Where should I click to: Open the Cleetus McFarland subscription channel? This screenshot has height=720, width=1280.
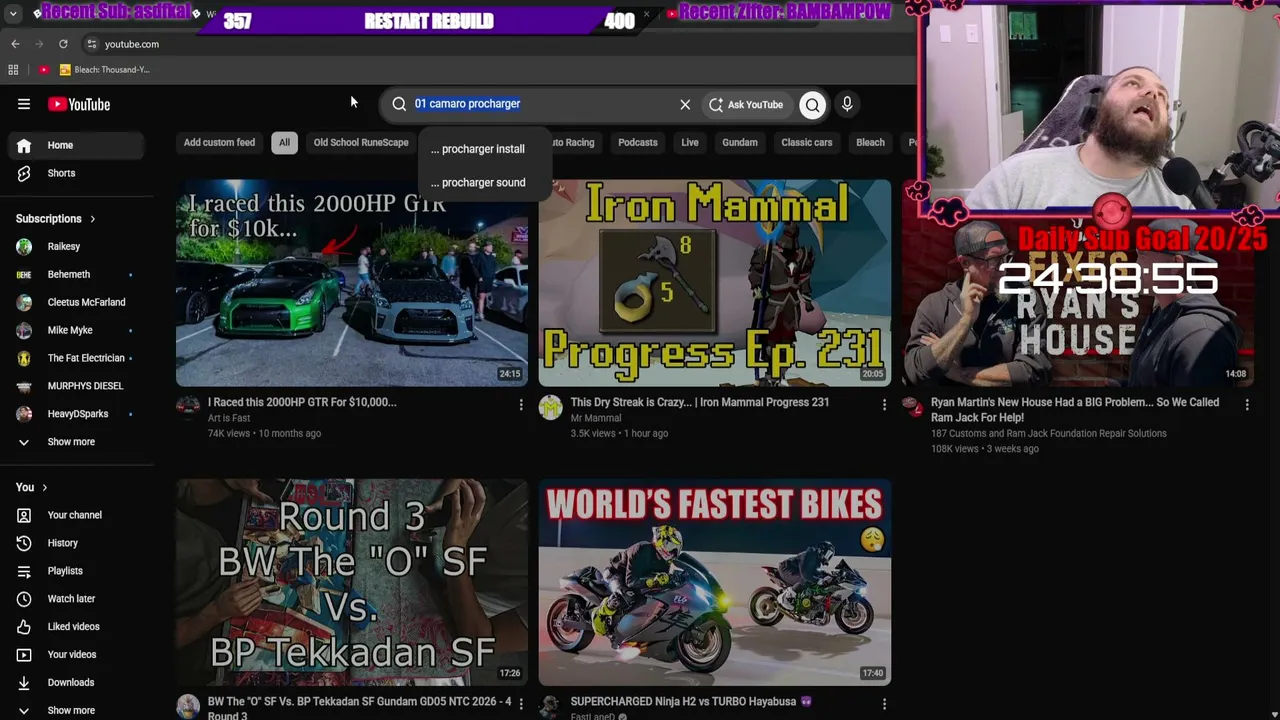(x=77, y=303)
